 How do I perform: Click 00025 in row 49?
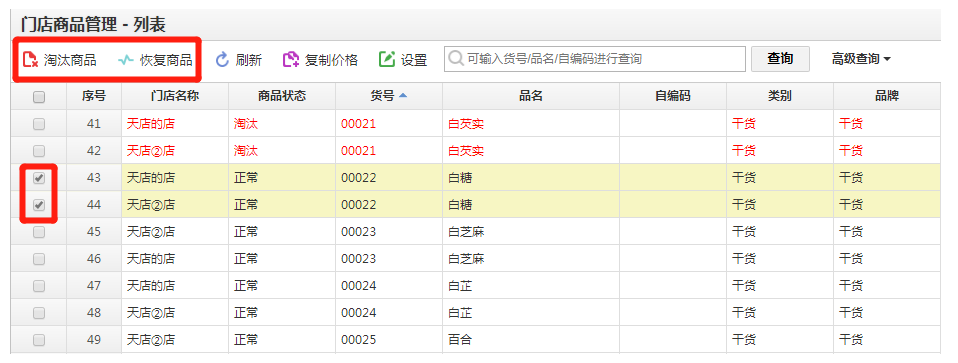[359, 340]
